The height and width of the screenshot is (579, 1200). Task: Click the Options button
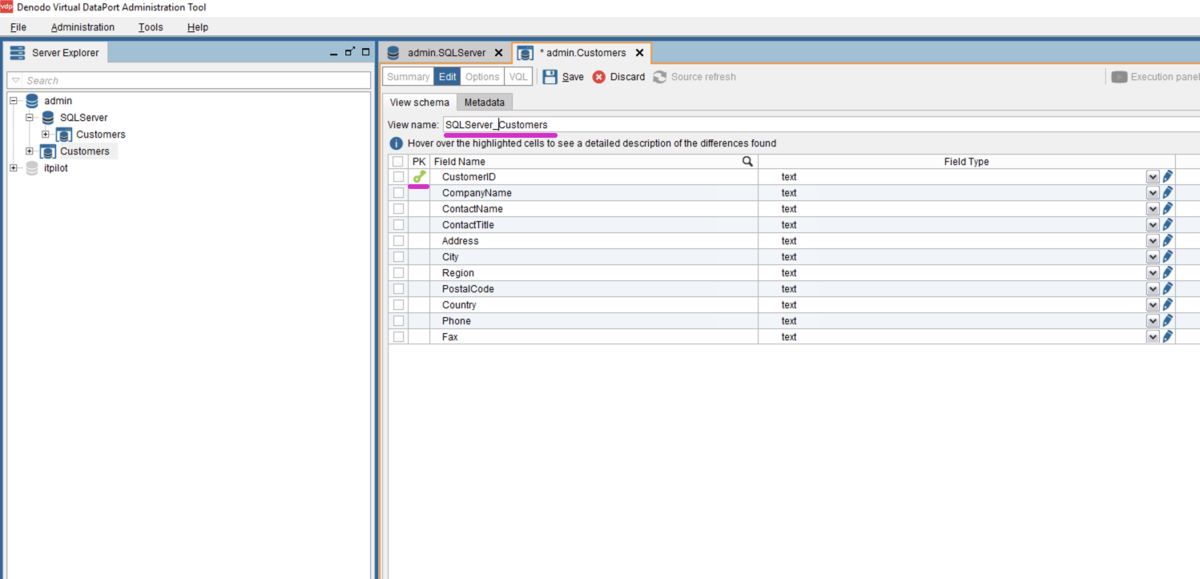(482, 77)
